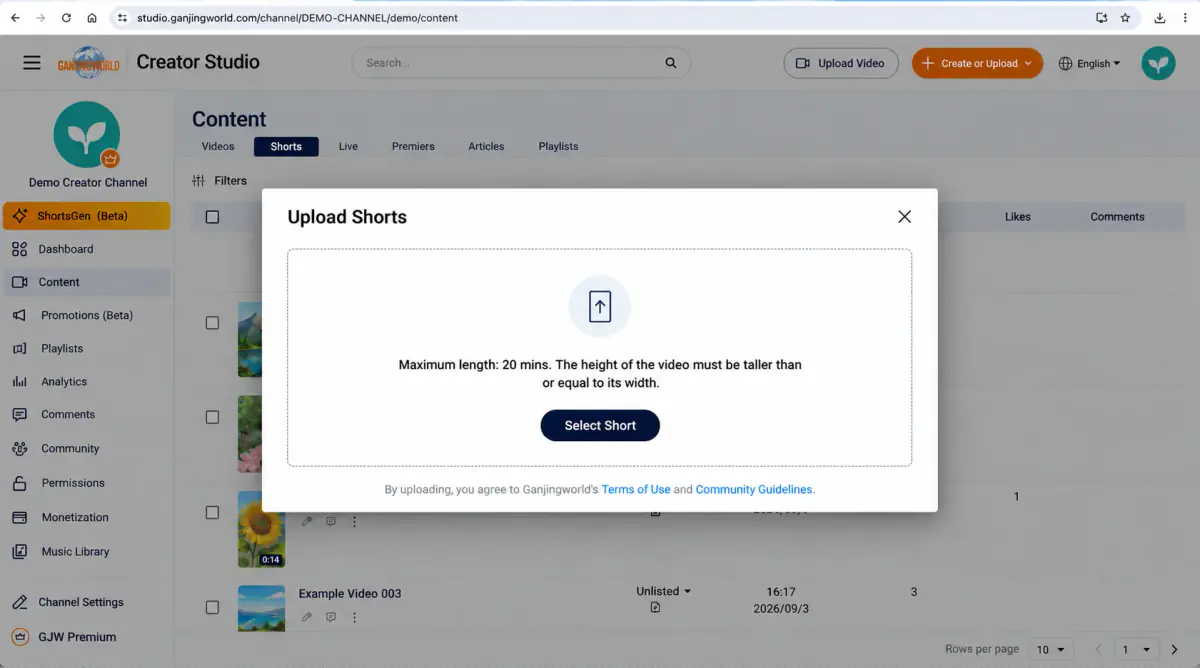Open the hamburger navigation menu
1200x668 pixels.
pos(32,62)
